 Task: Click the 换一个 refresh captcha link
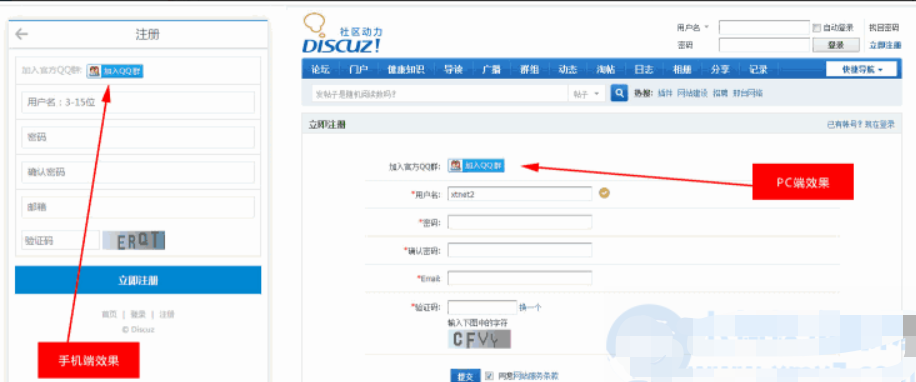click(530, 307)
